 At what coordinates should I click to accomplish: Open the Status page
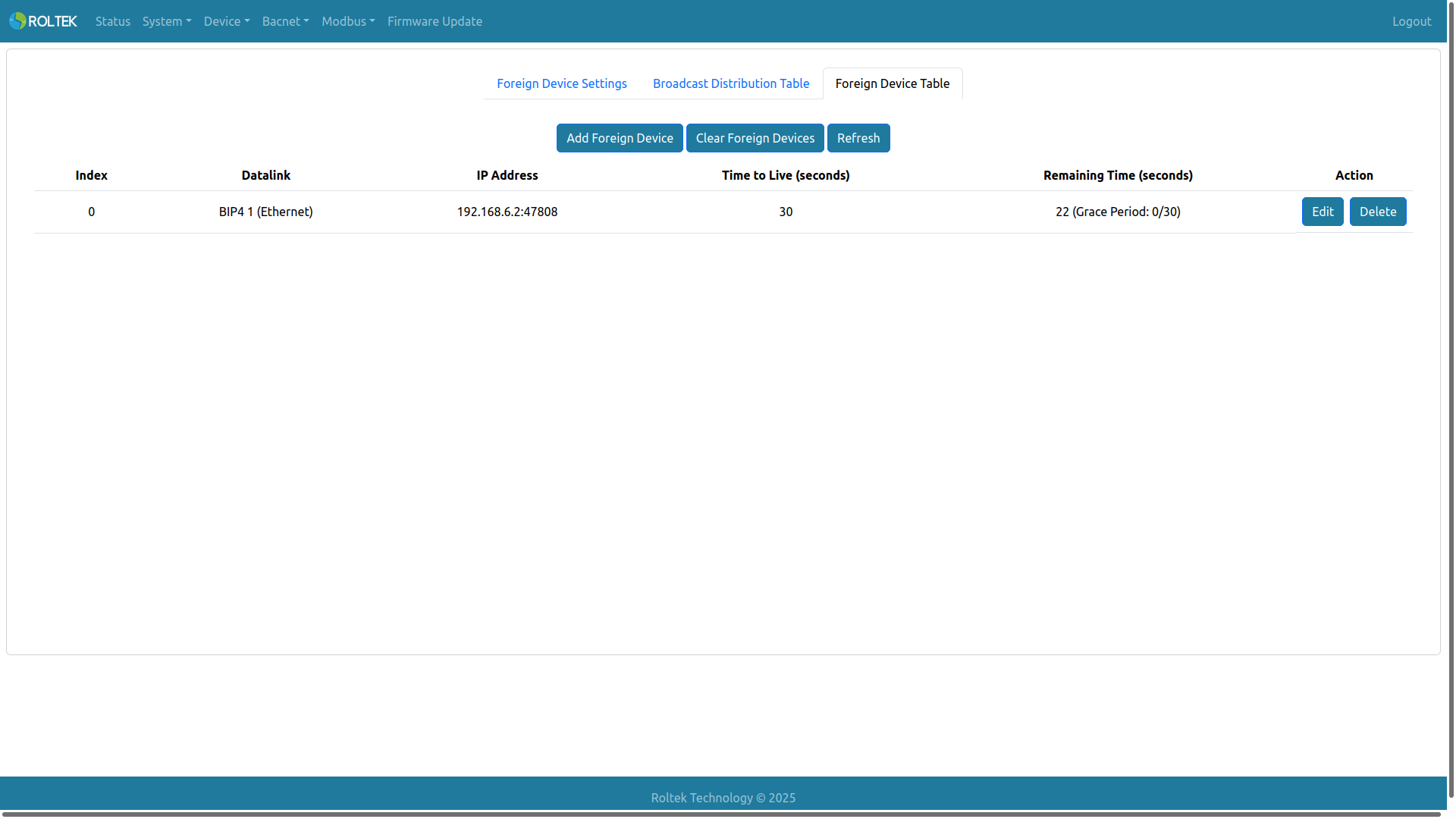113,21
